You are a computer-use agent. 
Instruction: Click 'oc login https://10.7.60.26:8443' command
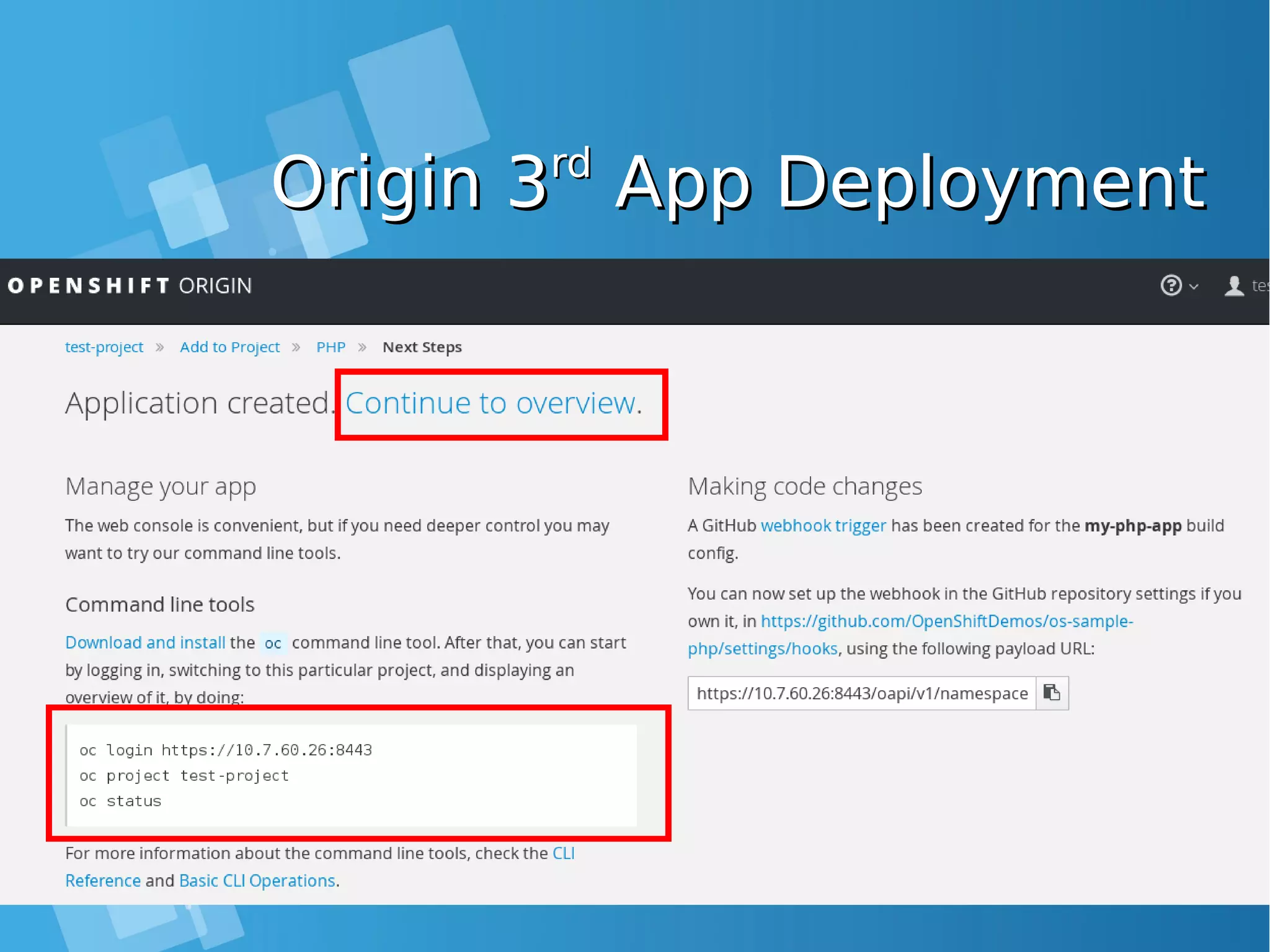coord(226,750)
